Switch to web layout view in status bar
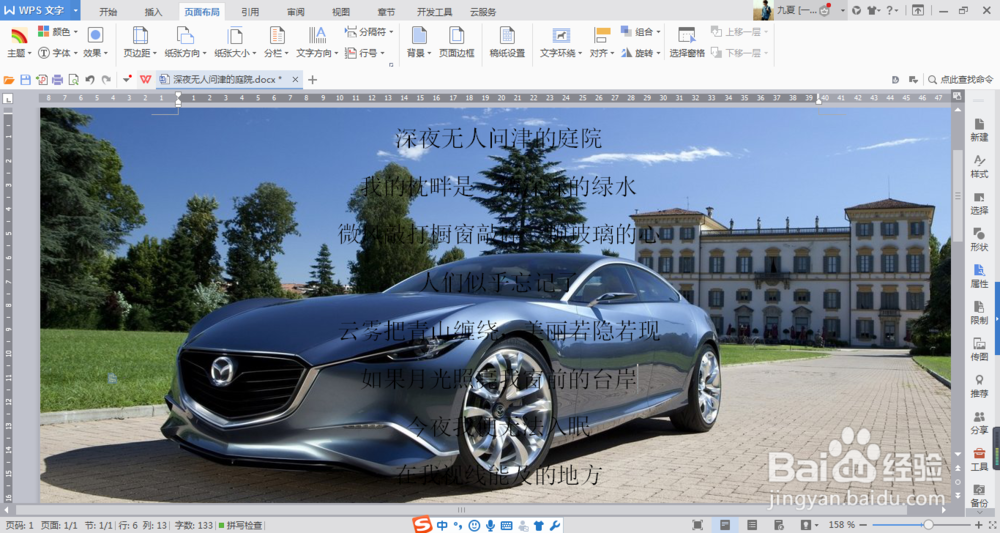 (779, 525)
